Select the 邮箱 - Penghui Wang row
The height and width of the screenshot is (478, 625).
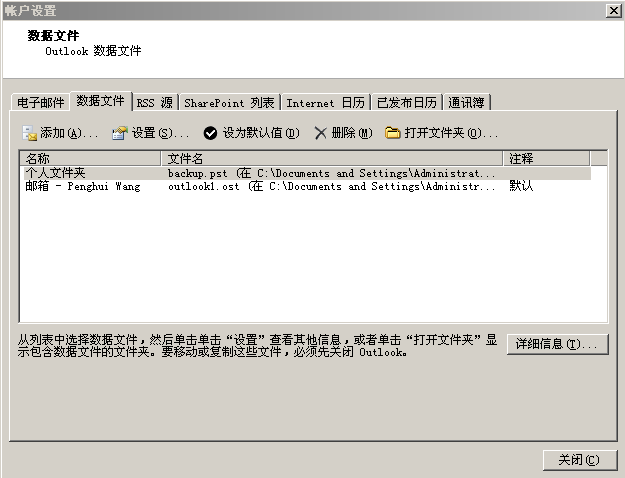306,186
